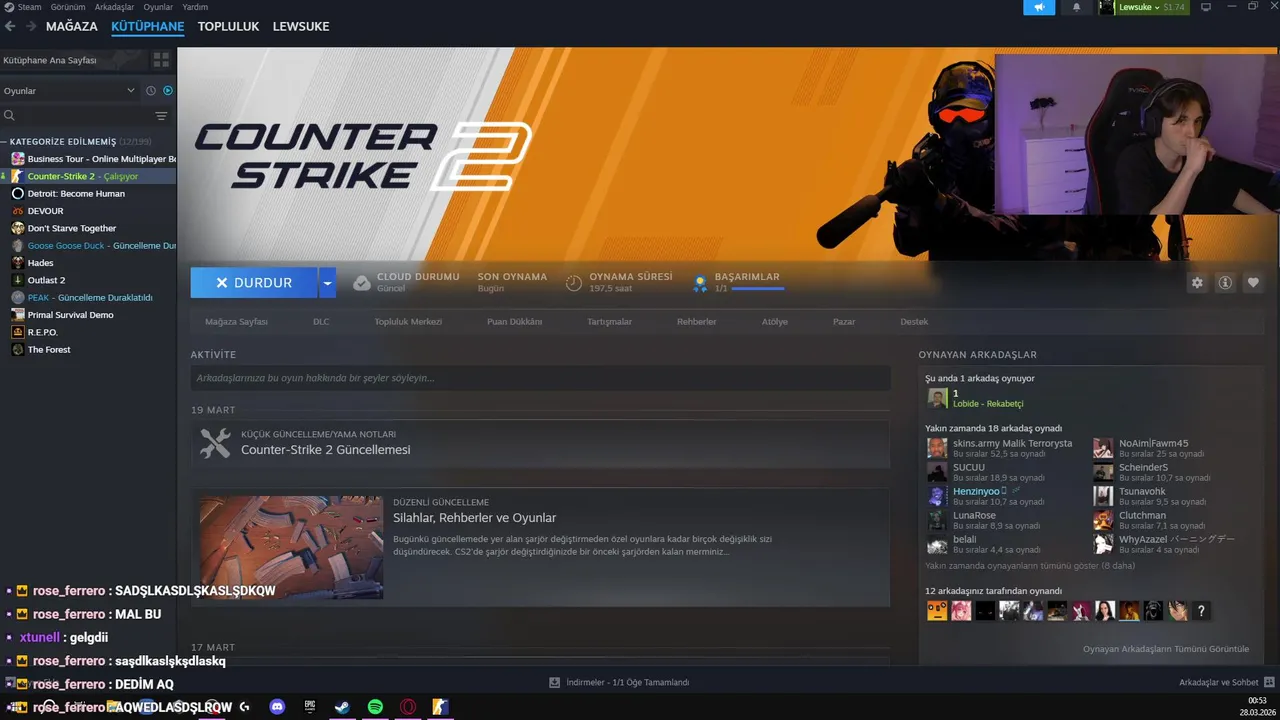Switch library to grid view icon
This screenshot has height=720, width=1280.
click(x=161, y=60)
